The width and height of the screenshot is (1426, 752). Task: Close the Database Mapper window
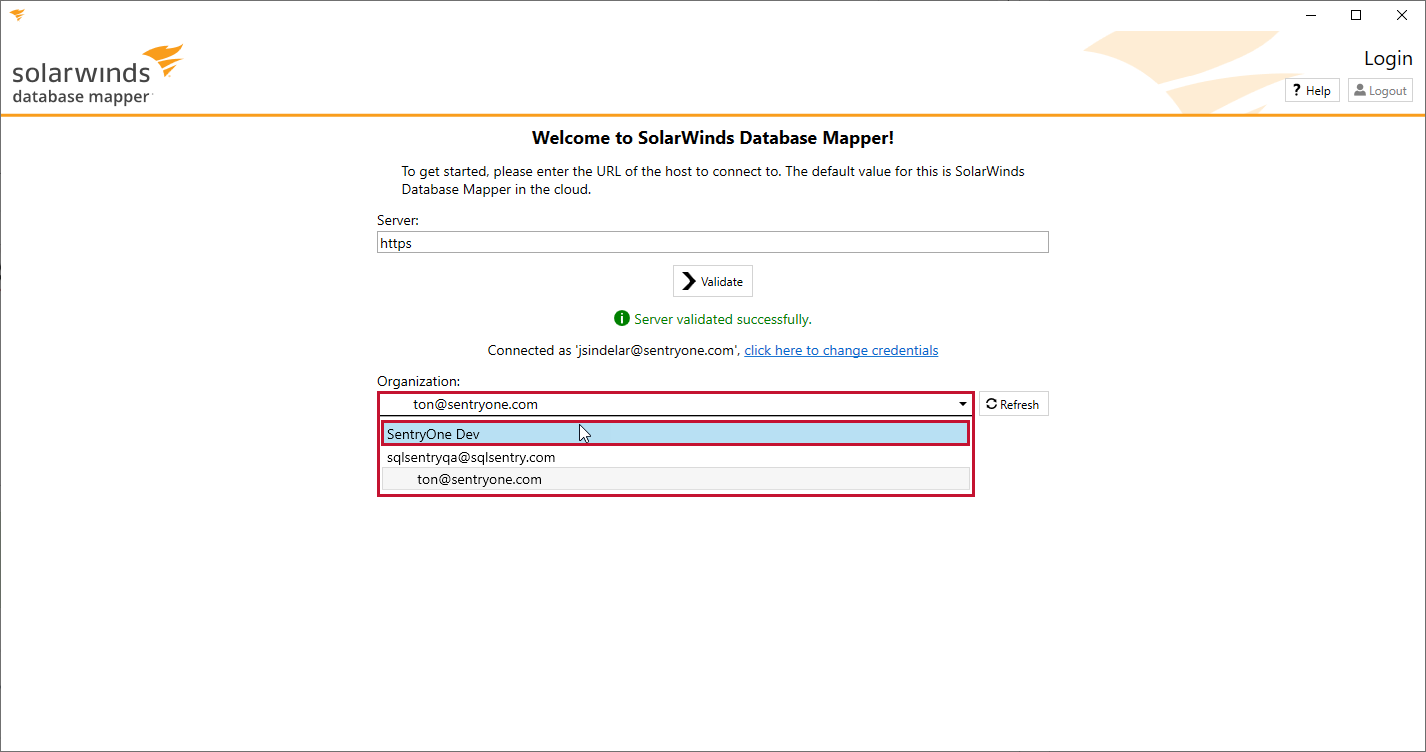pyautogui.click(x=1401, y=14)
